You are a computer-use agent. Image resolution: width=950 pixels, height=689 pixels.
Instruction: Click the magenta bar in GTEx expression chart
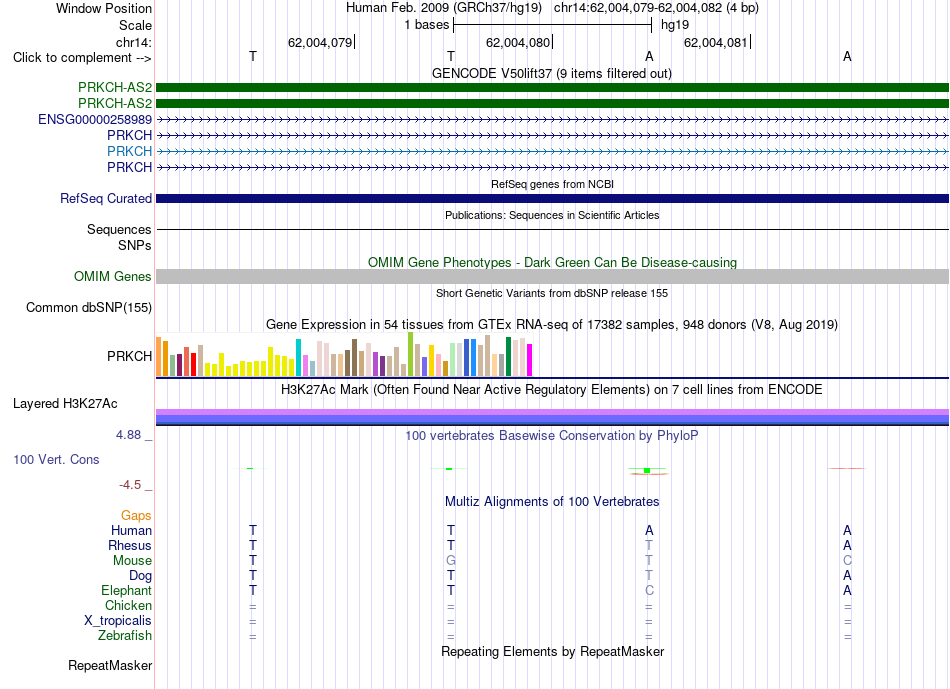(x=530, y=360)
